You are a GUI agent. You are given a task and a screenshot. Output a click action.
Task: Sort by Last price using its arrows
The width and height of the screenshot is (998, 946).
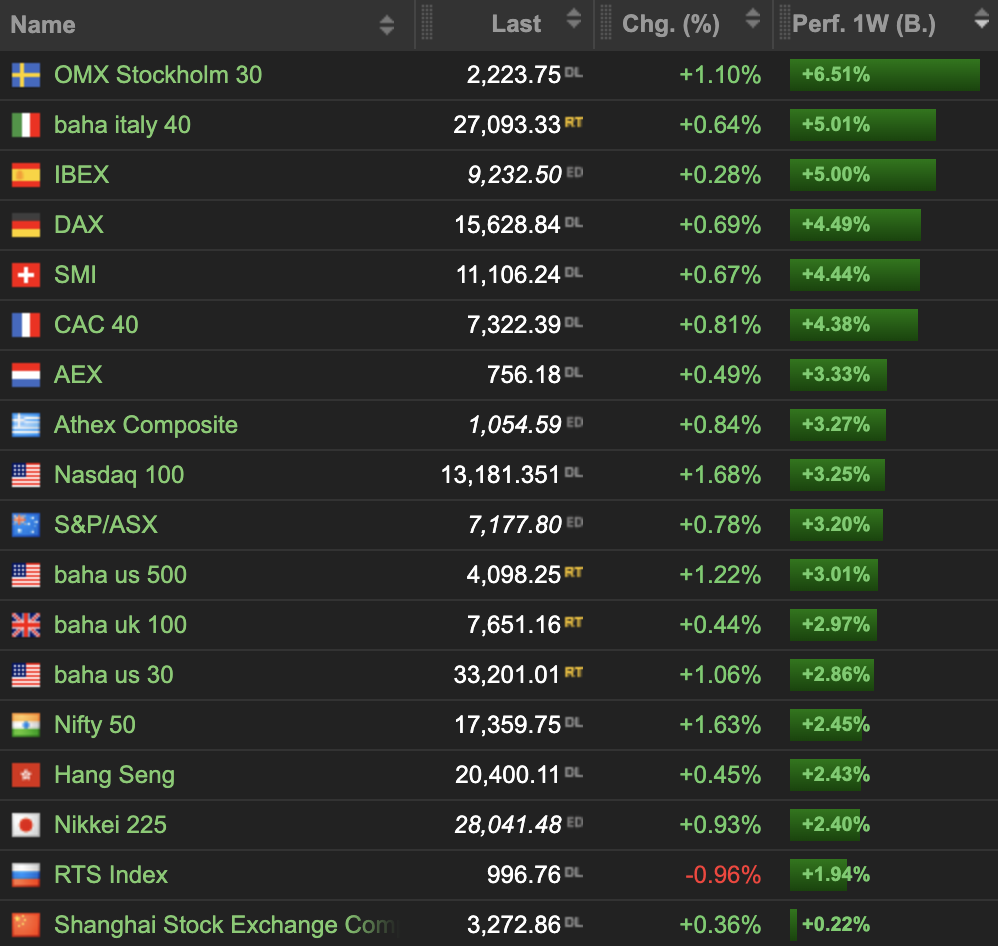pyautogui.click(x=573, y=18)
